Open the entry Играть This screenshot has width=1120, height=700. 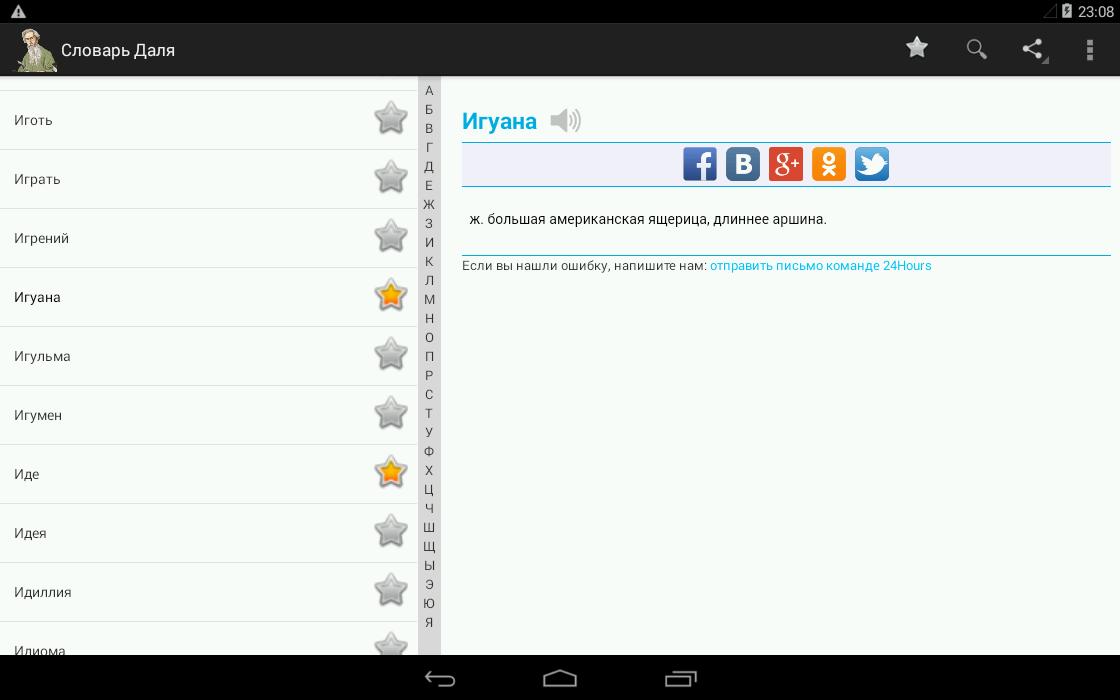[209, 179]
